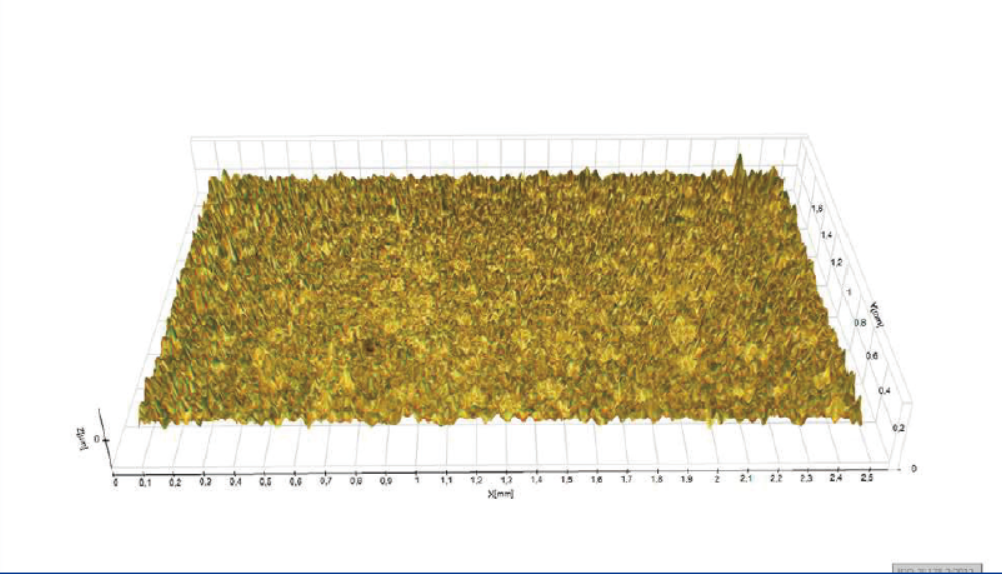Click the X axis tick labeled 2,1
Image resolution: width=1002 pixels, height=574 pixels.
click(x=746, y=480)
